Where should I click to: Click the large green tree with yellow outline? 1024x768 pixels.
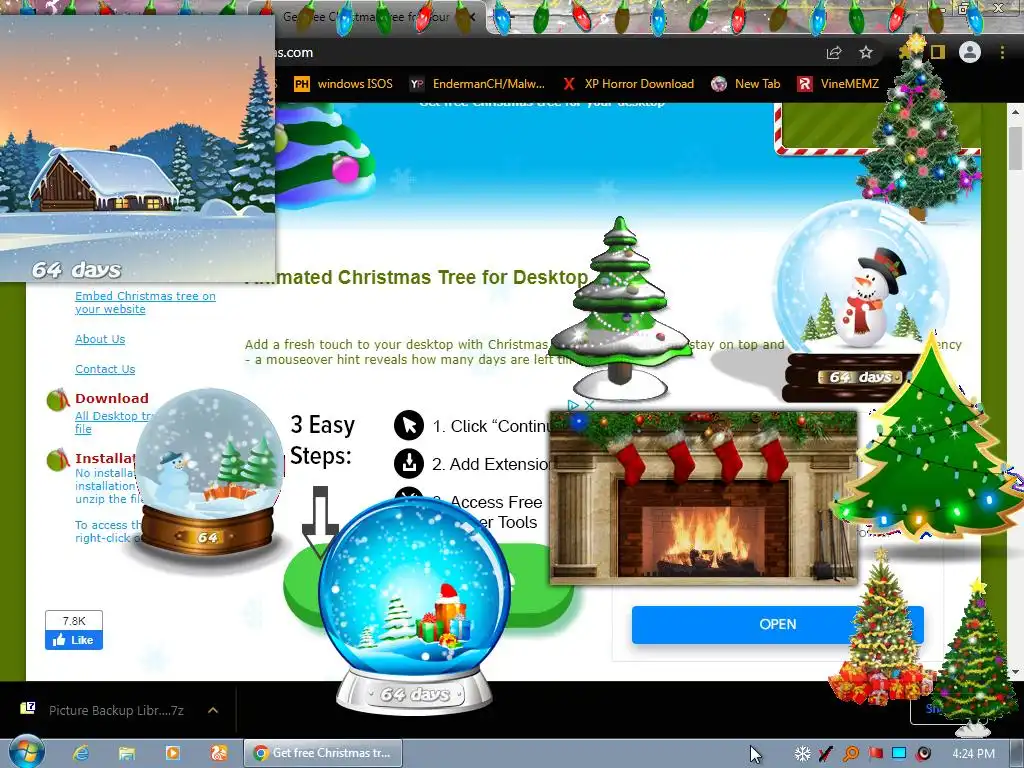tap(930, 440)
